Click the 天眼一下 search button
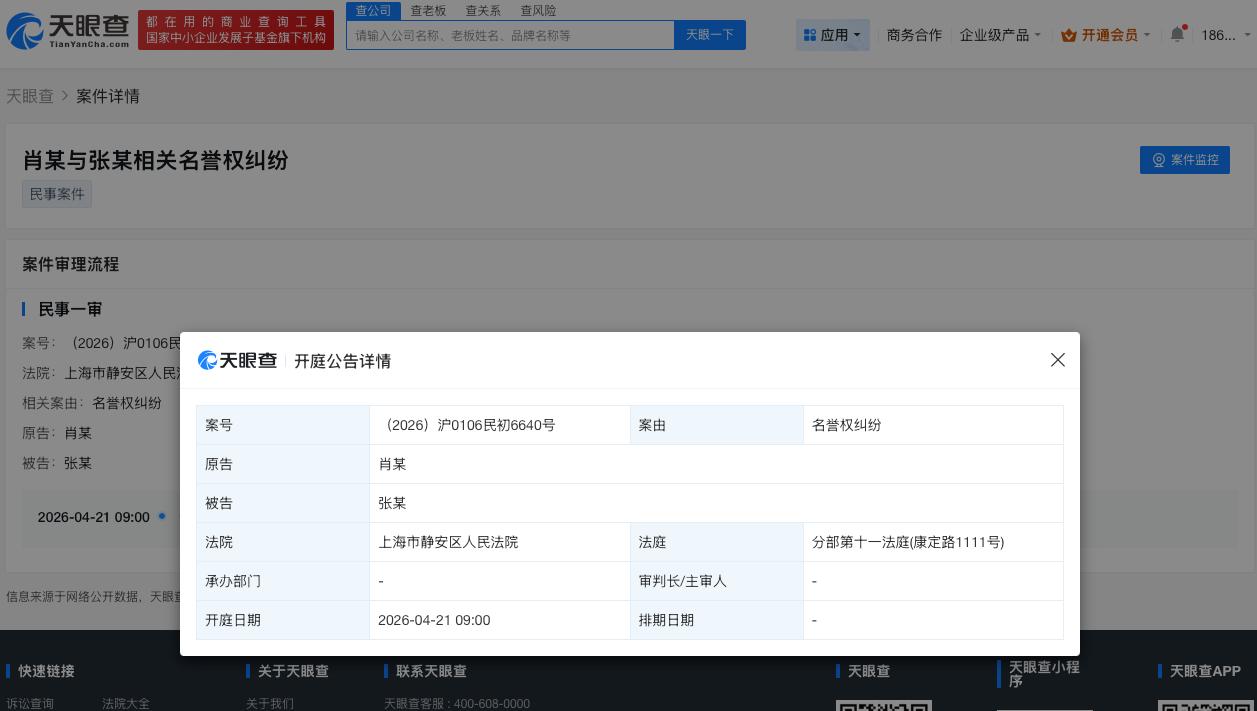This screenshot has height=711, width=1257. [x=710, y=35]
